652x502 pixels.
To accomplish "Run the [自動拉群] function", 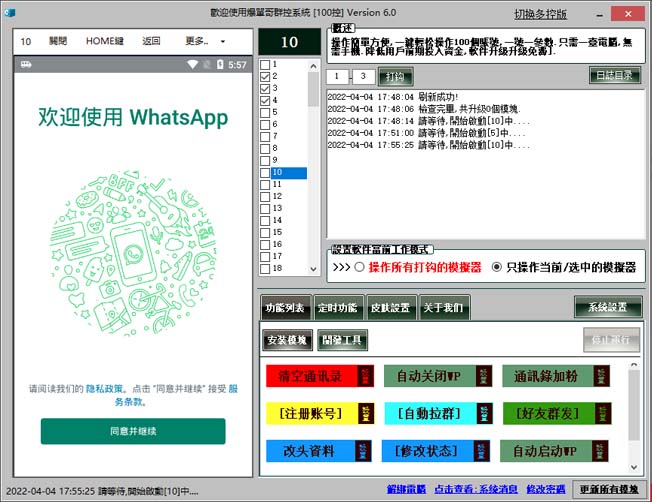I will (x=430, y=413).
